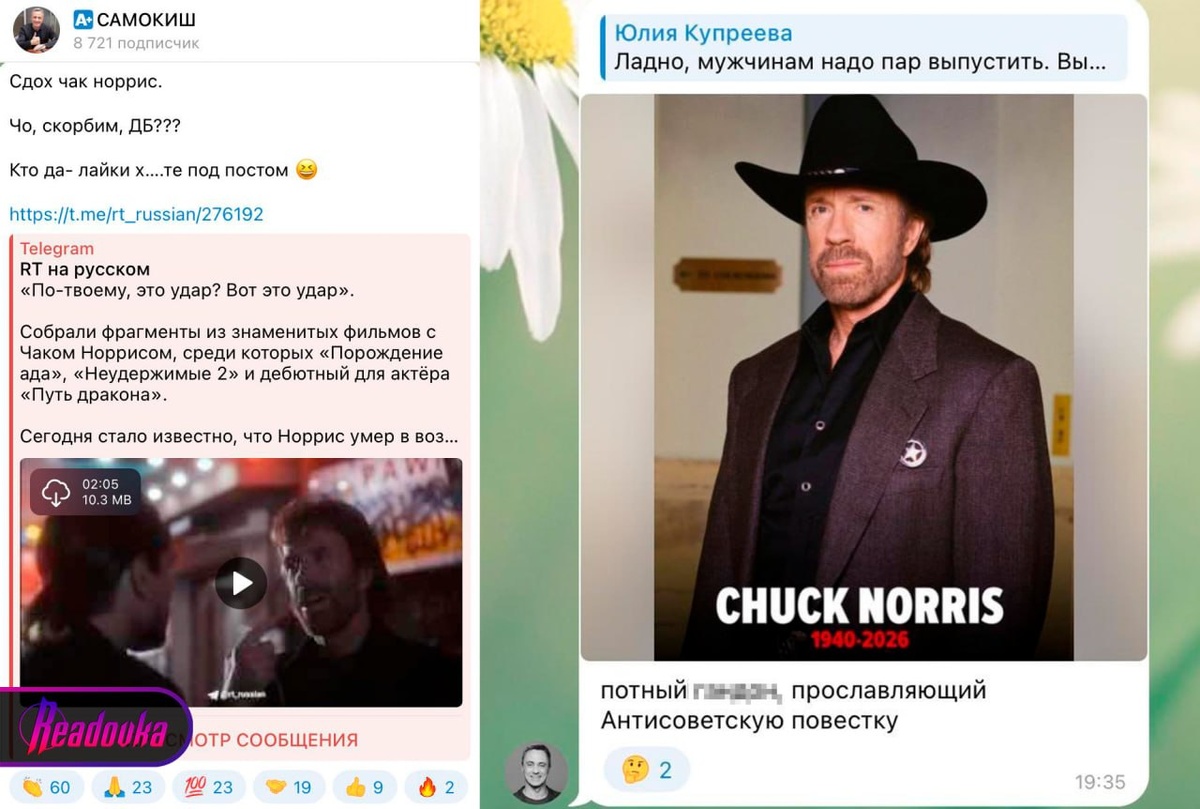Add the thumbs up reaction (9)
Screen dimensions: 1200x809
(364, 787)
